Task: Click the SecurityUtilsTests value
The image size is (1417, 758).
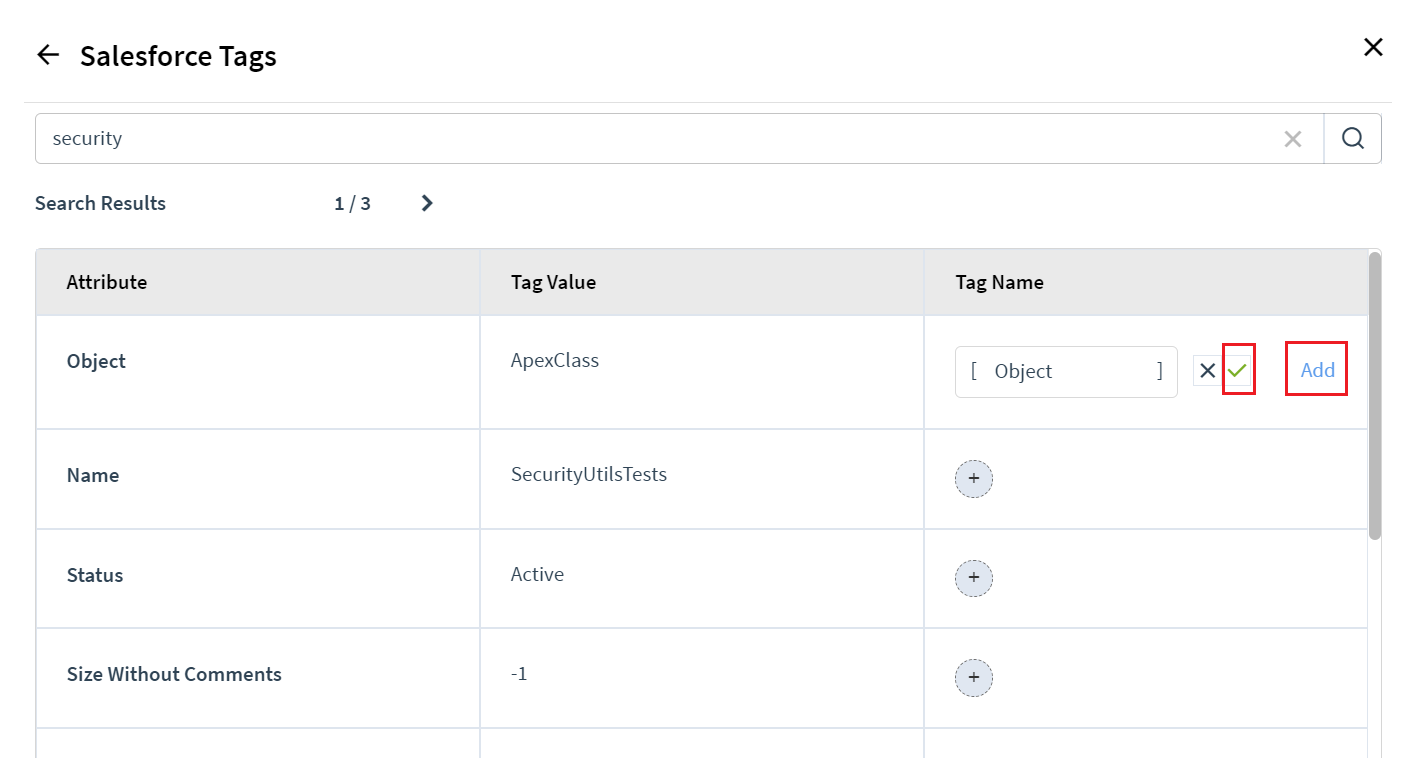Action: coord(589,474)
